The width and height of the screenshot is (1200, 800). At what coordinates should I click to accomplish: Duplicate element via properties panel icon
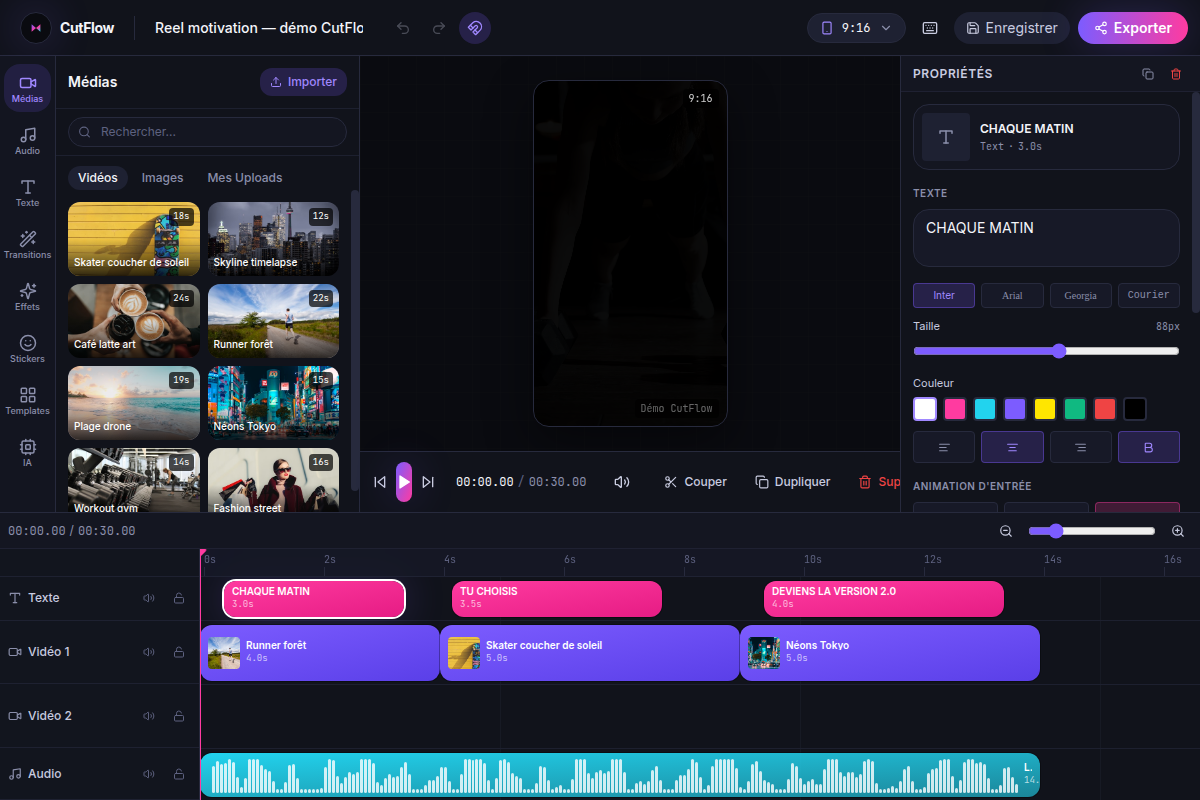pos(1148,74)
